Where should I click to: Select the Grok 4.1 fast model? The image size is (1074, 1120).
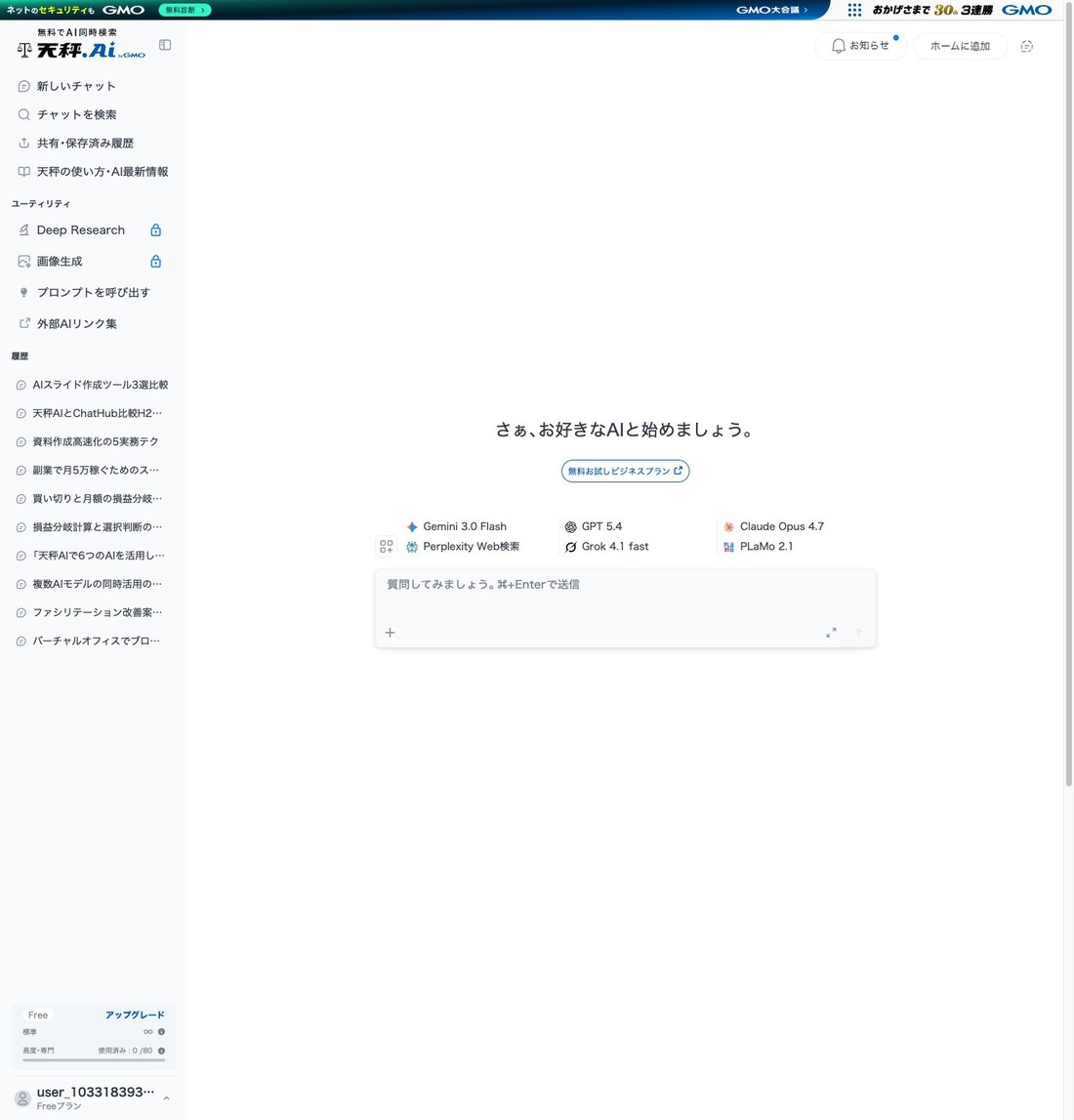607,547
